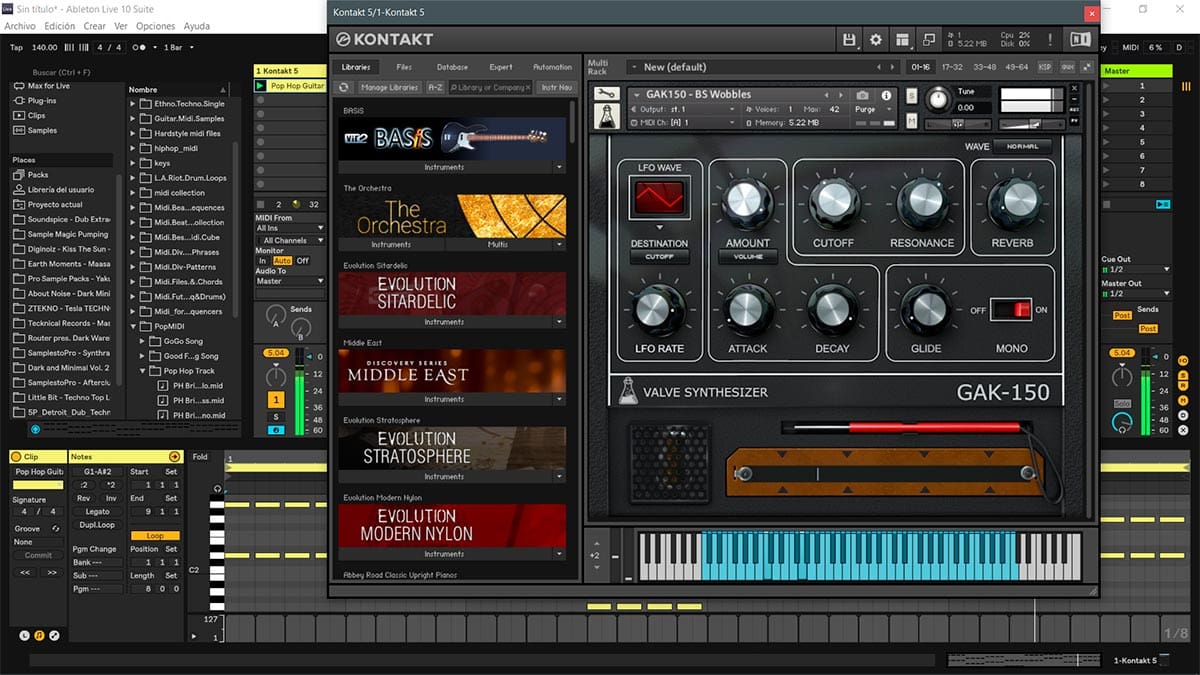This screenshot has height=675, width=1200.
Task: Show GAK150 instrument info icon
Action: point(885,95)
